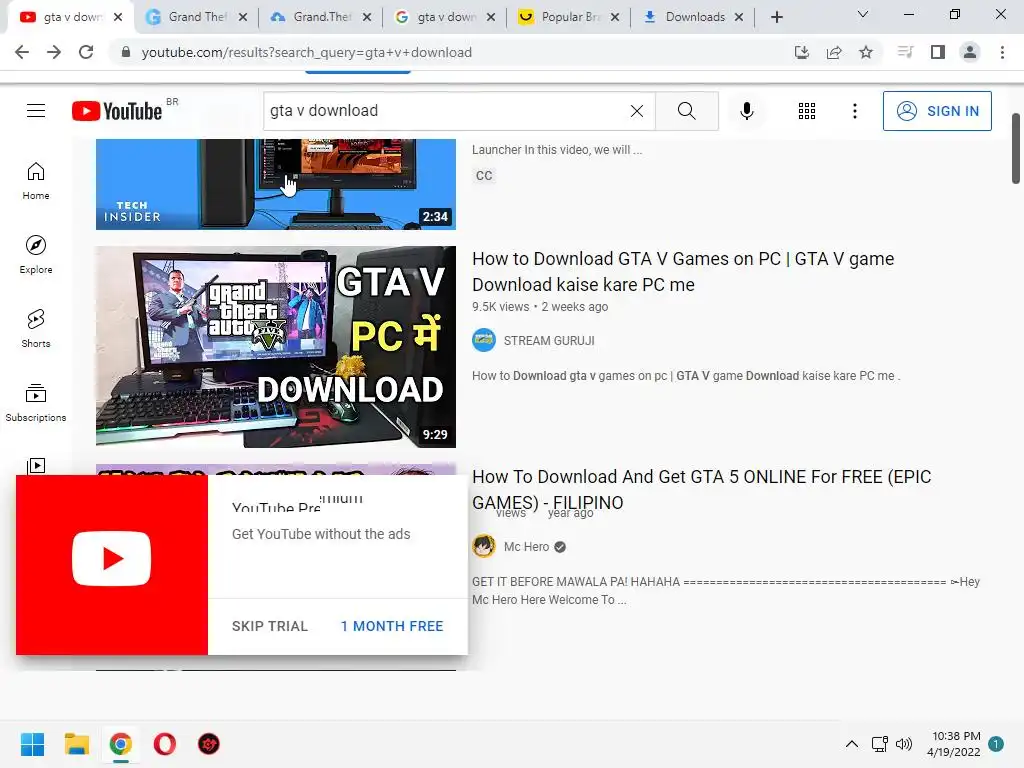Open the YouTube hamburger guide menu

pyautogui.click(x=36, y=111)
